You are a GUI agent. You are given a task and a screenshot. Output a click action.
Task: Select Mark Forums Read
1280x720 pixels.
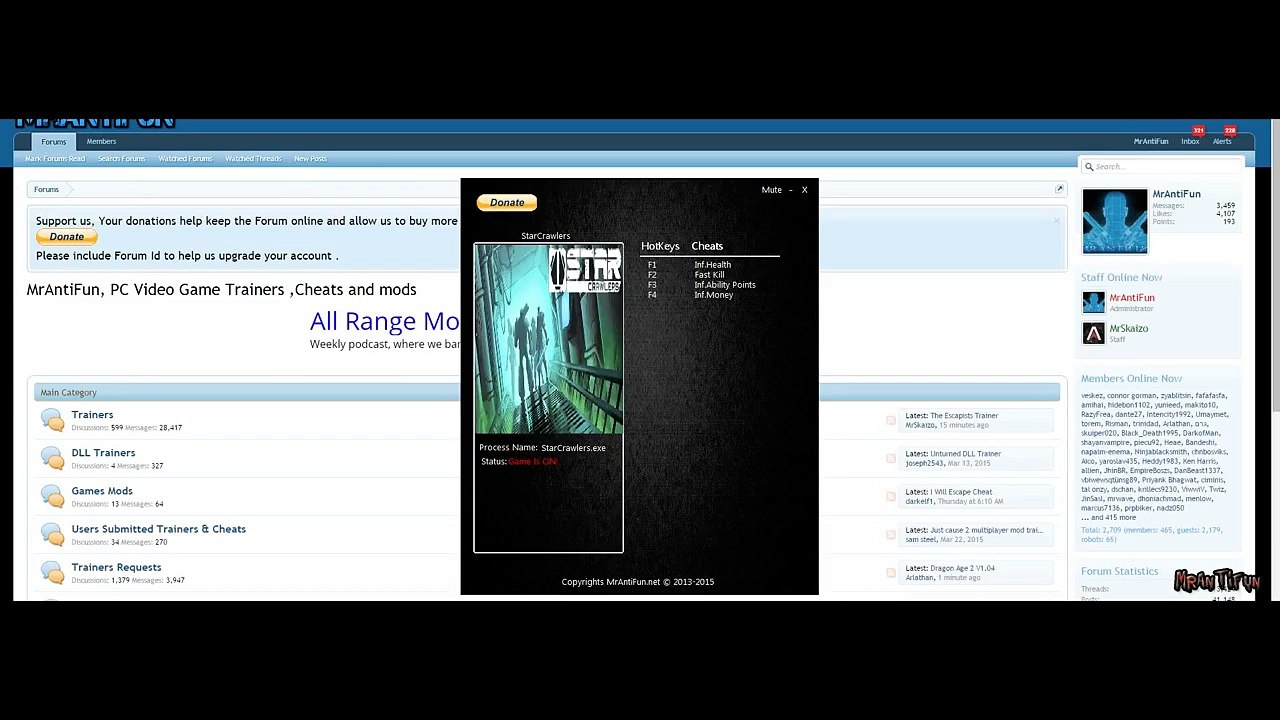(55, 159)
